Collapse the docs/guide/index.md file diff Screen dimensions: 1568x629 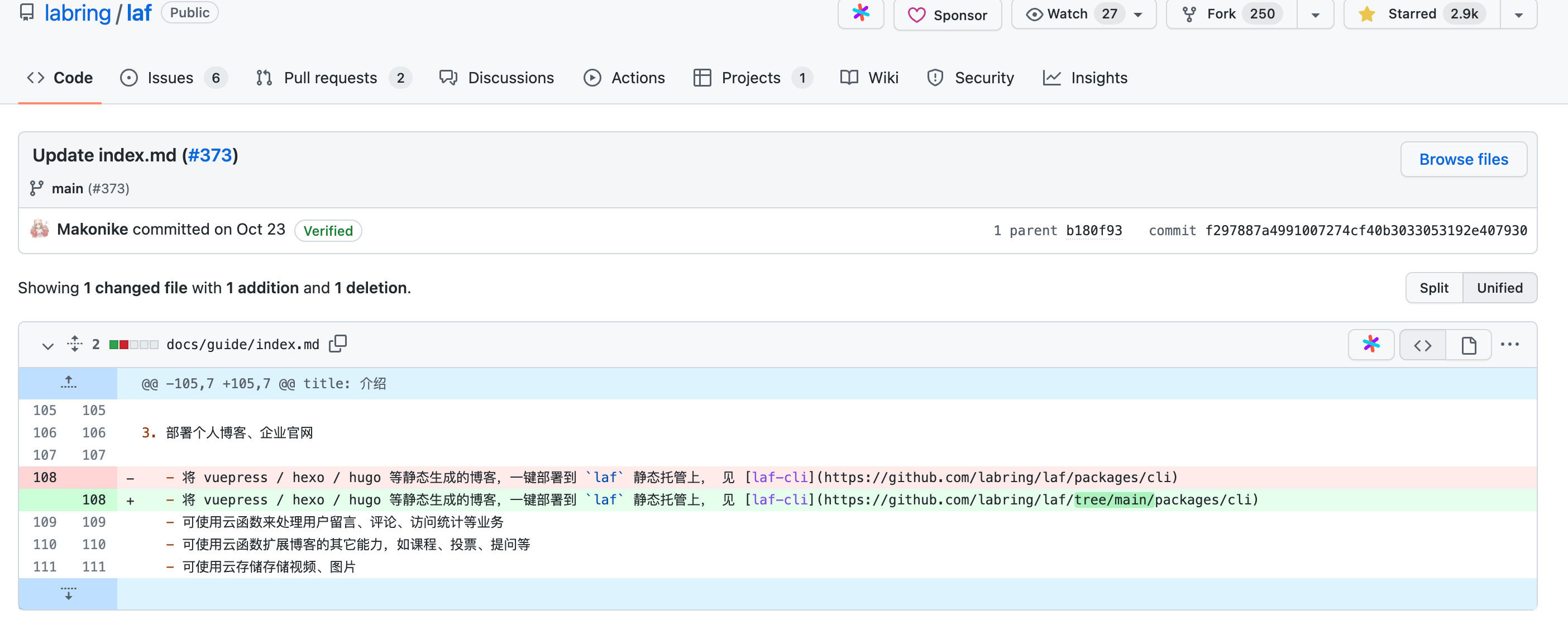47,345
